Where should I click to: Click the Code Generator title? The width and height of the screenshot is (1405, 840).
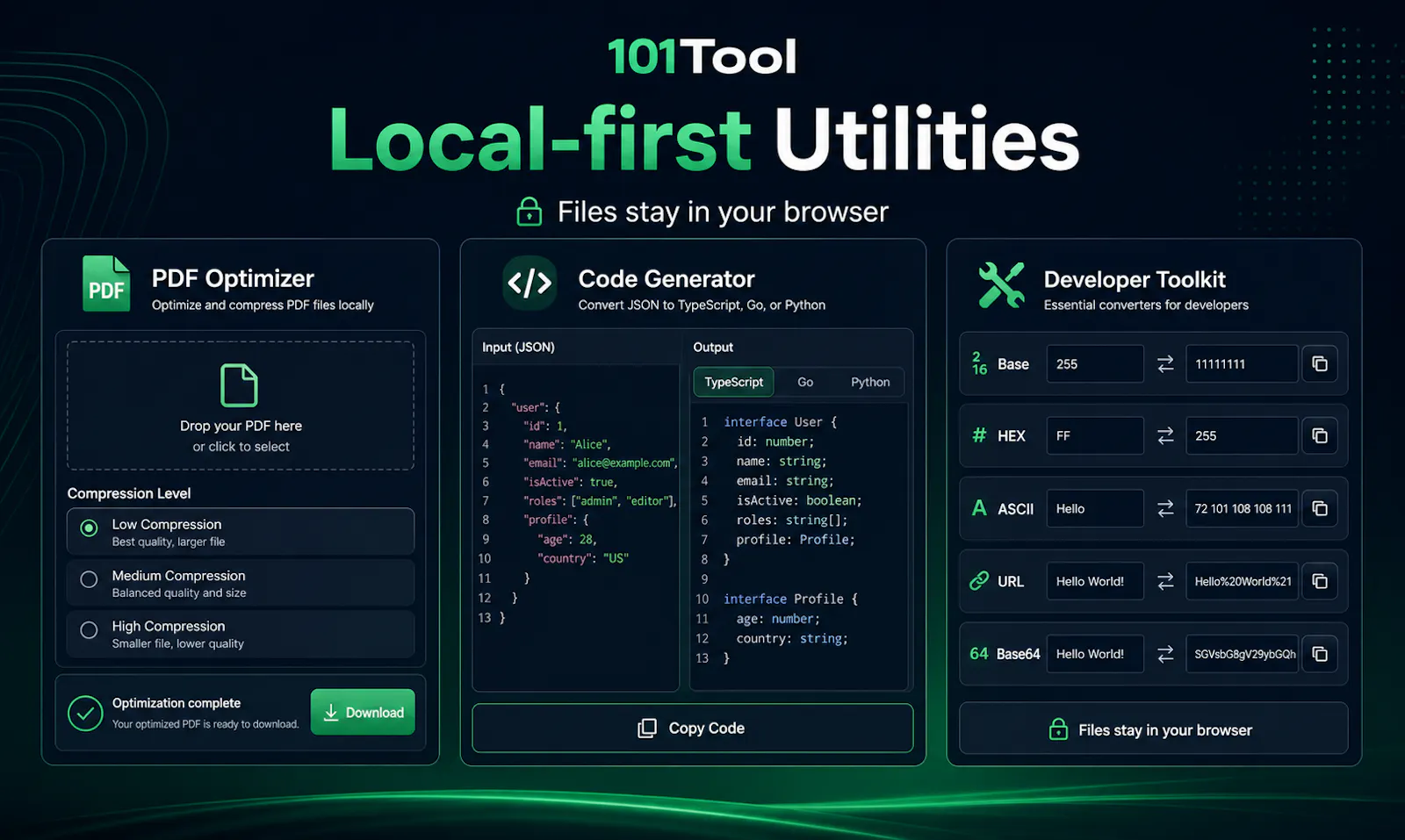(666, 279)
